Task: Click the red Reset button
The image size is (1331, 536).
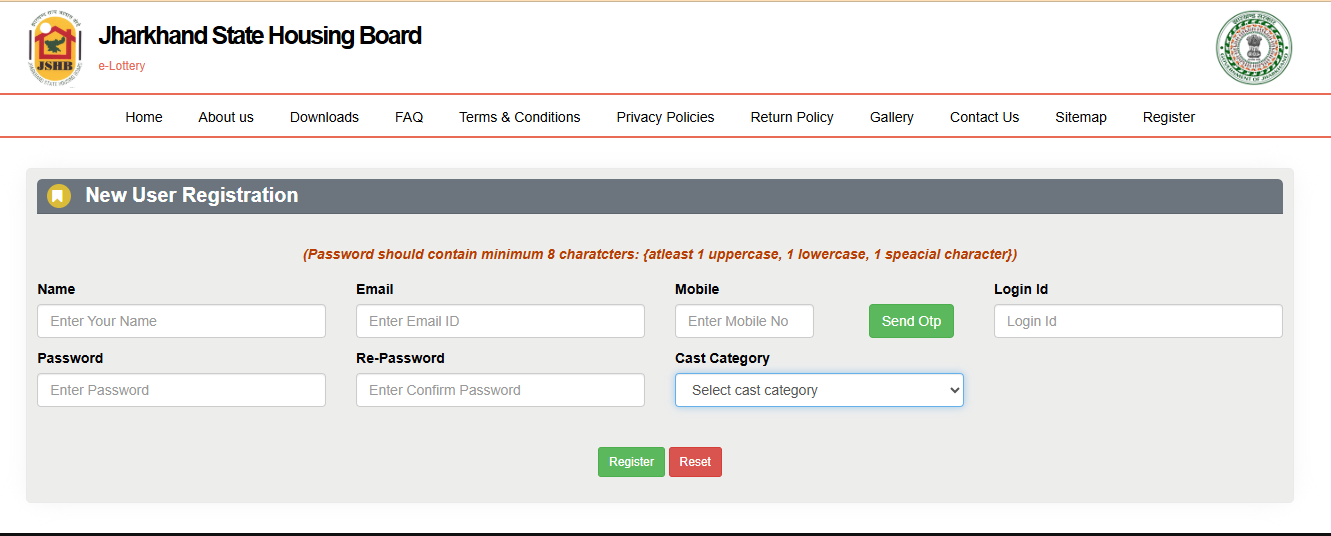Action: pos(695,462)
